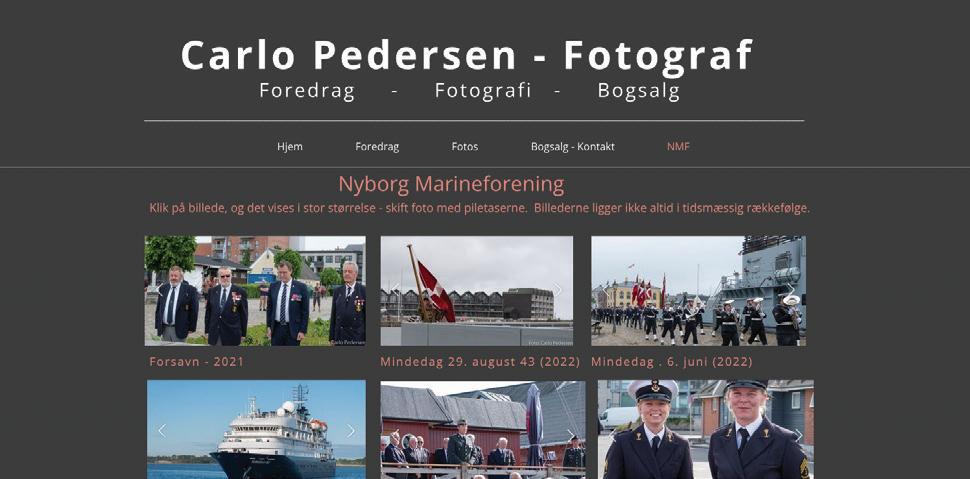
Task: Show previous photo in cruise ship gallery
Action: 162,431
